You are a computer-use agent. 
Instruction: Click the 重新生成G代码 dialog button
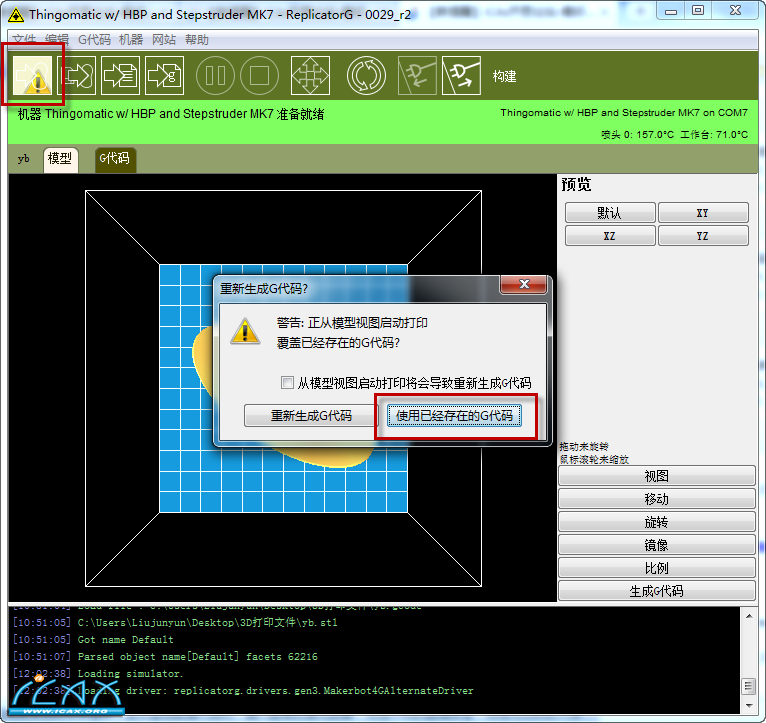point(311,416)
